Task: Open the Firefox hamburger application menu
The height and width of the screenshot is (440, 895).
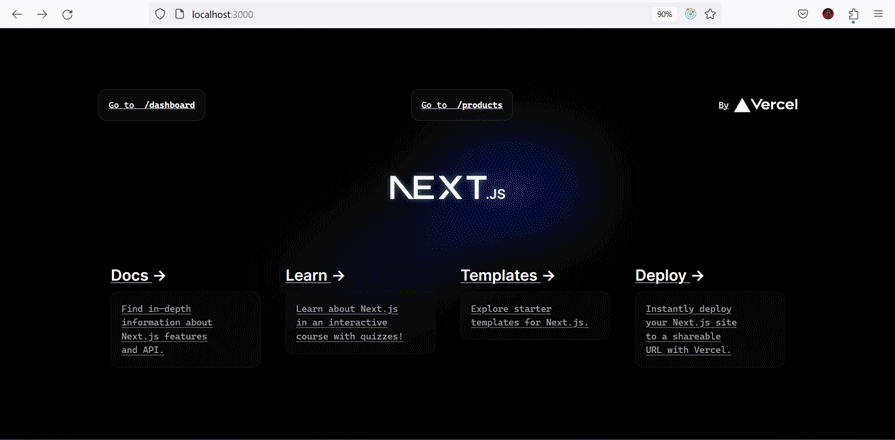Action: click(x=878, y=14)
